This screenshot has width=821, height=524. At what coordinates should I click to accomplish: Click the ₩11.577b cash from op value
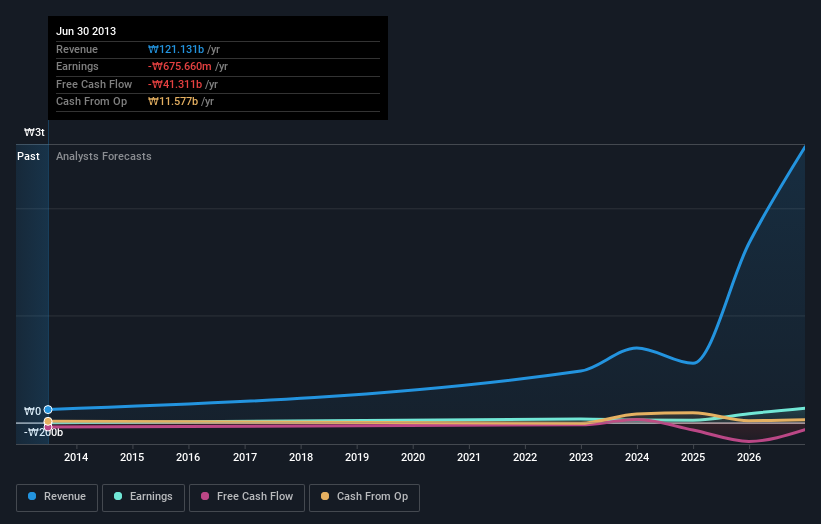pyautogui.click(x=173, y=102)
